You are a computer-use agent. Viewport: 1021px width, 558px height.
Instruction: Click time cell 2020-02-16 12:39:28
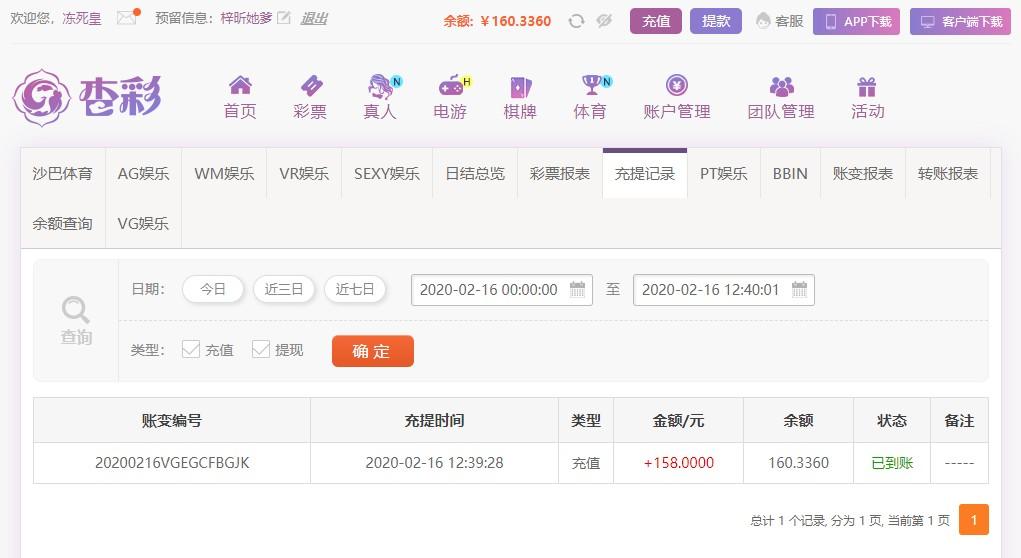pyautogui.click(x=434, y=463)
